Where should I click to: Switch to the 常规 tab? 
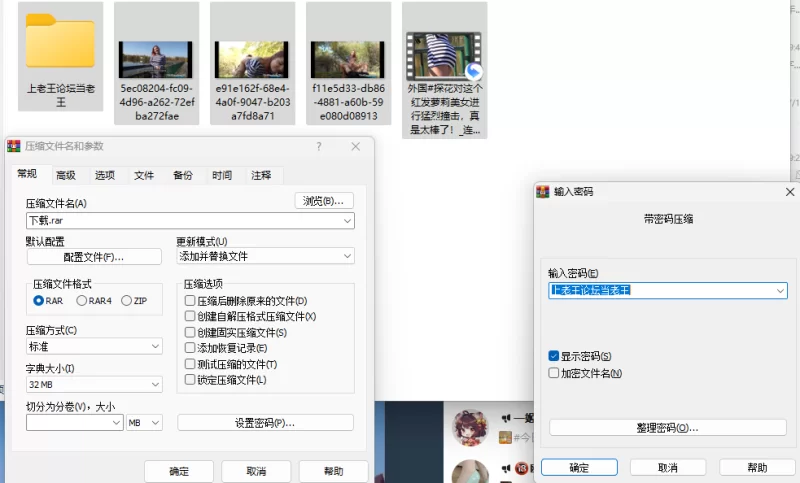coord(27,174)
